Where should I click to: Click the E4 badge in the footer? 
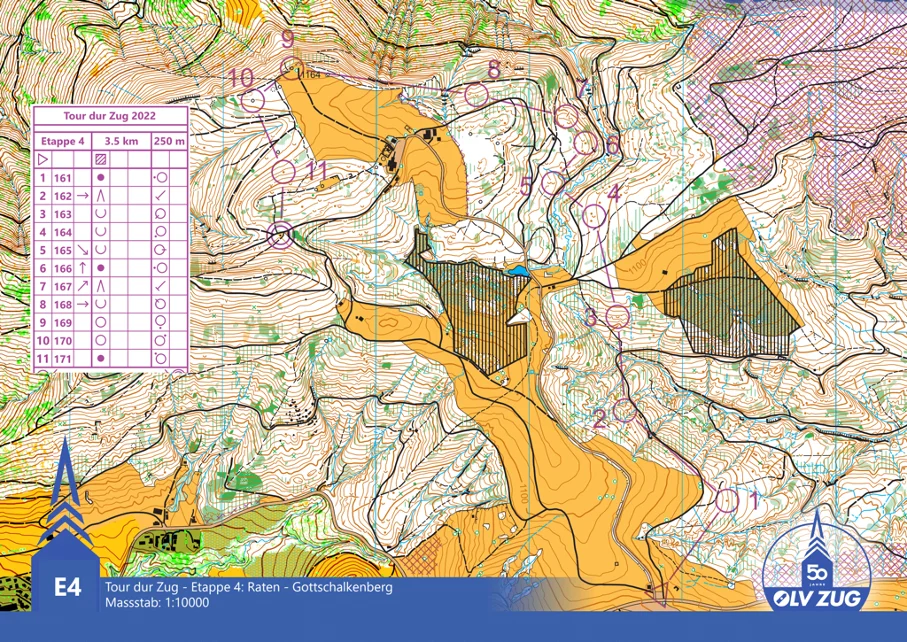66,588
